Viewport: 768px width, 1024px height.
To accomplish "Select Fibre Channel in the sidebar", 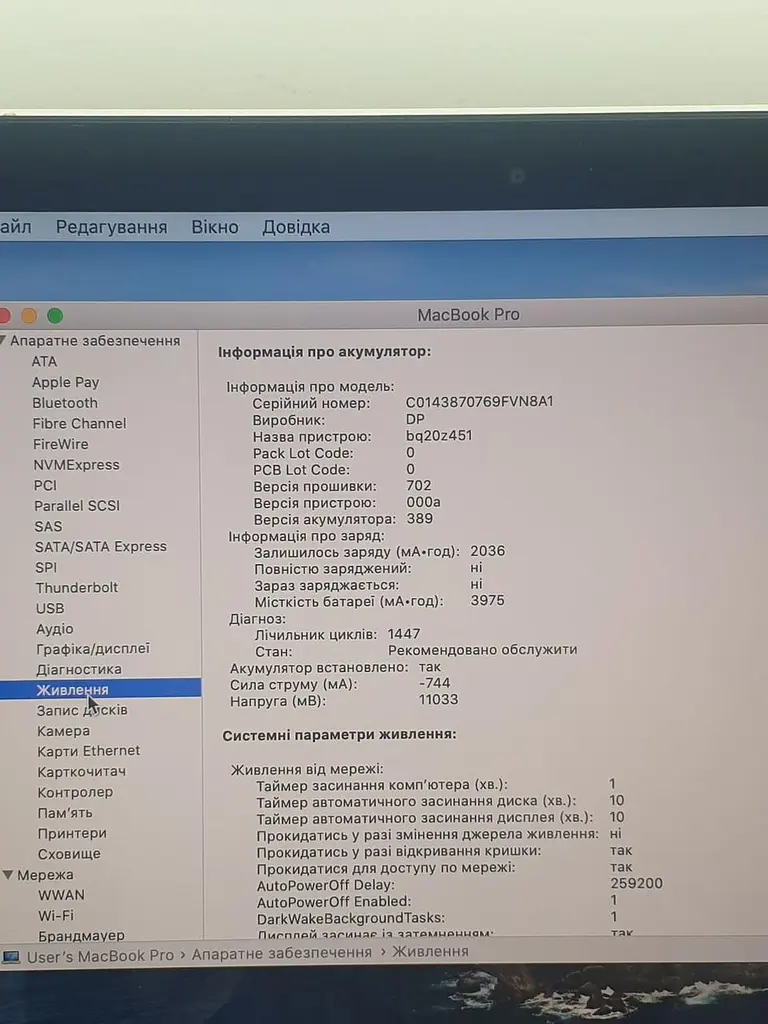I will coord(80,423).
